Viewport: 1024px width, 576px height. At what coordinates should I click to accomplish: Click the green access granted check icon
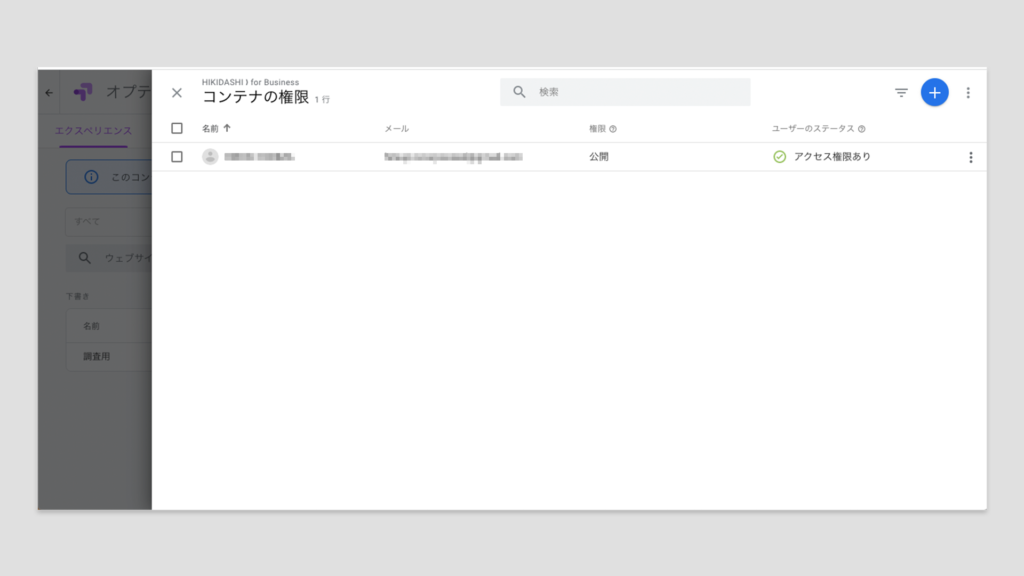click(780, 157)
